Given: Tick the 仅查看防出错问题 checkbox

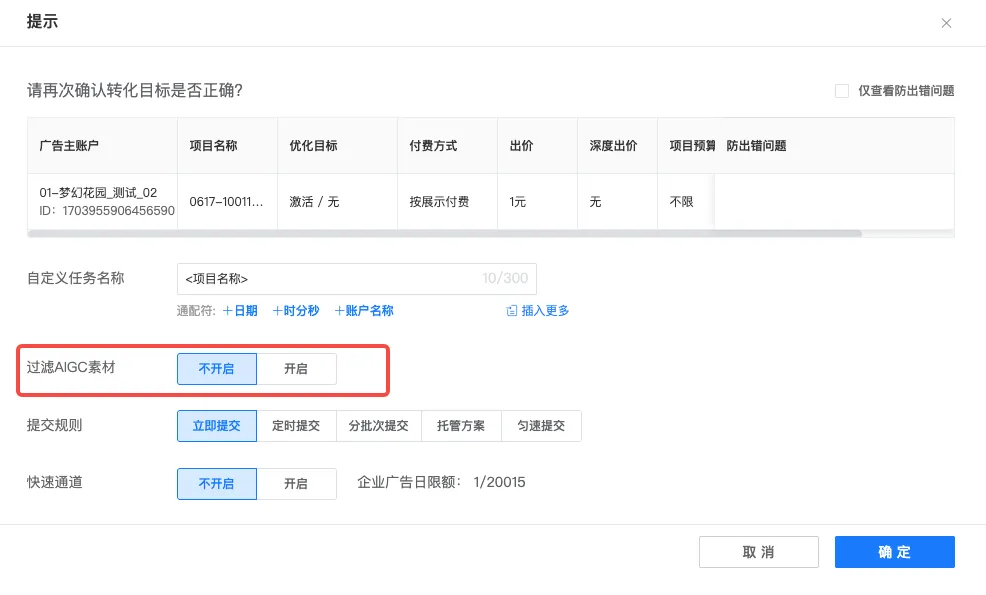Looking at the screenshot, I should (x=841, y=91).
